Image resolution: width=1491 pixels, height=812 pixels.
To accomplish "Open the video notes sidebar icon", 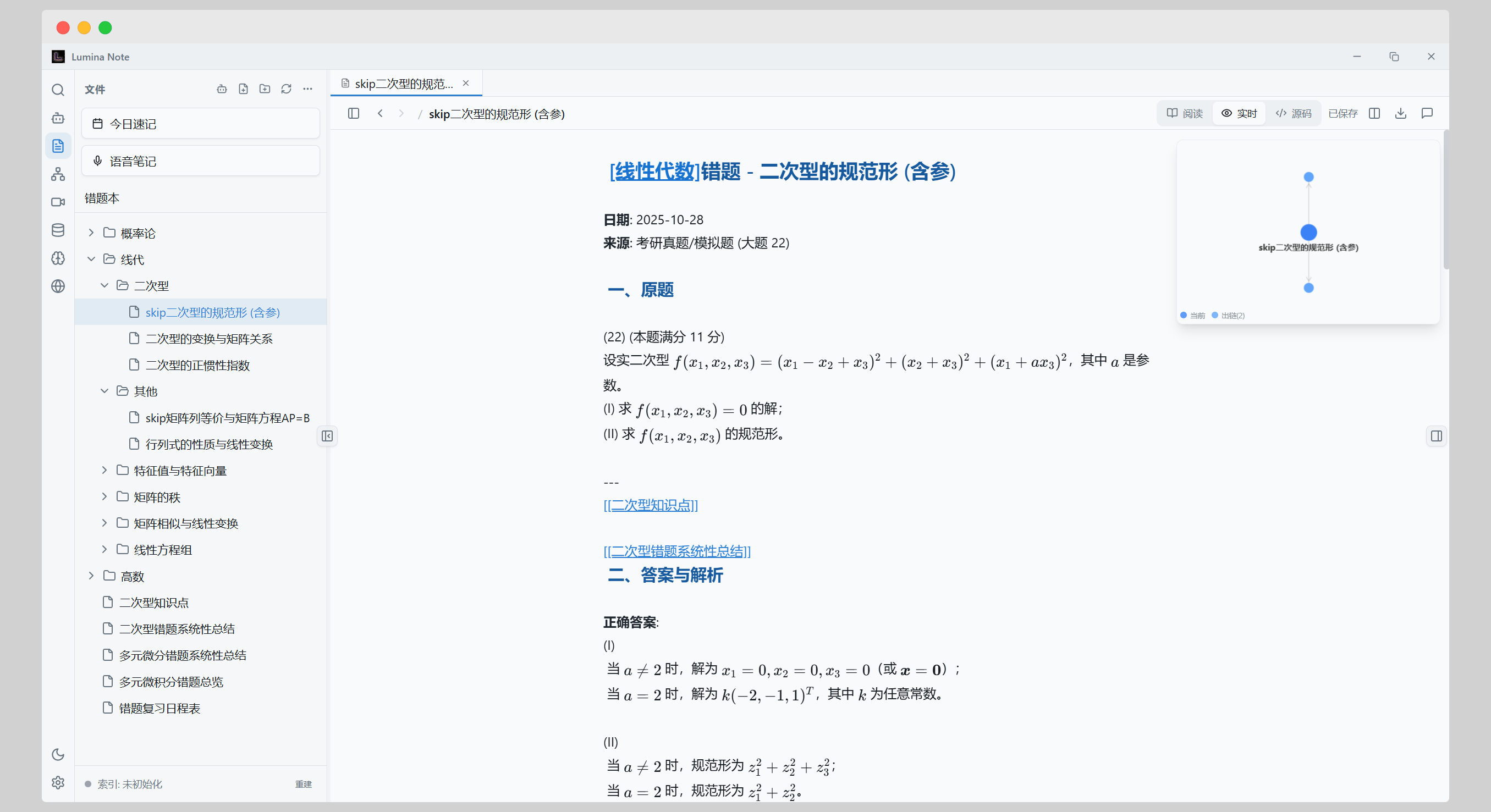I will (x=58, y=202).
